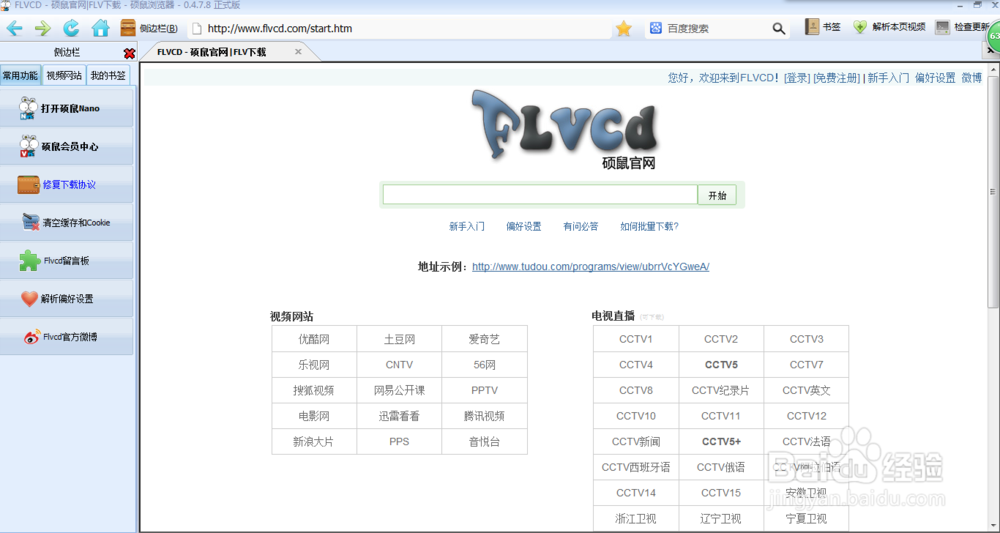The image size is (1000, 533).
Task: Open CNTV video site
Action: pyautogui.click(x=399, y=365)
